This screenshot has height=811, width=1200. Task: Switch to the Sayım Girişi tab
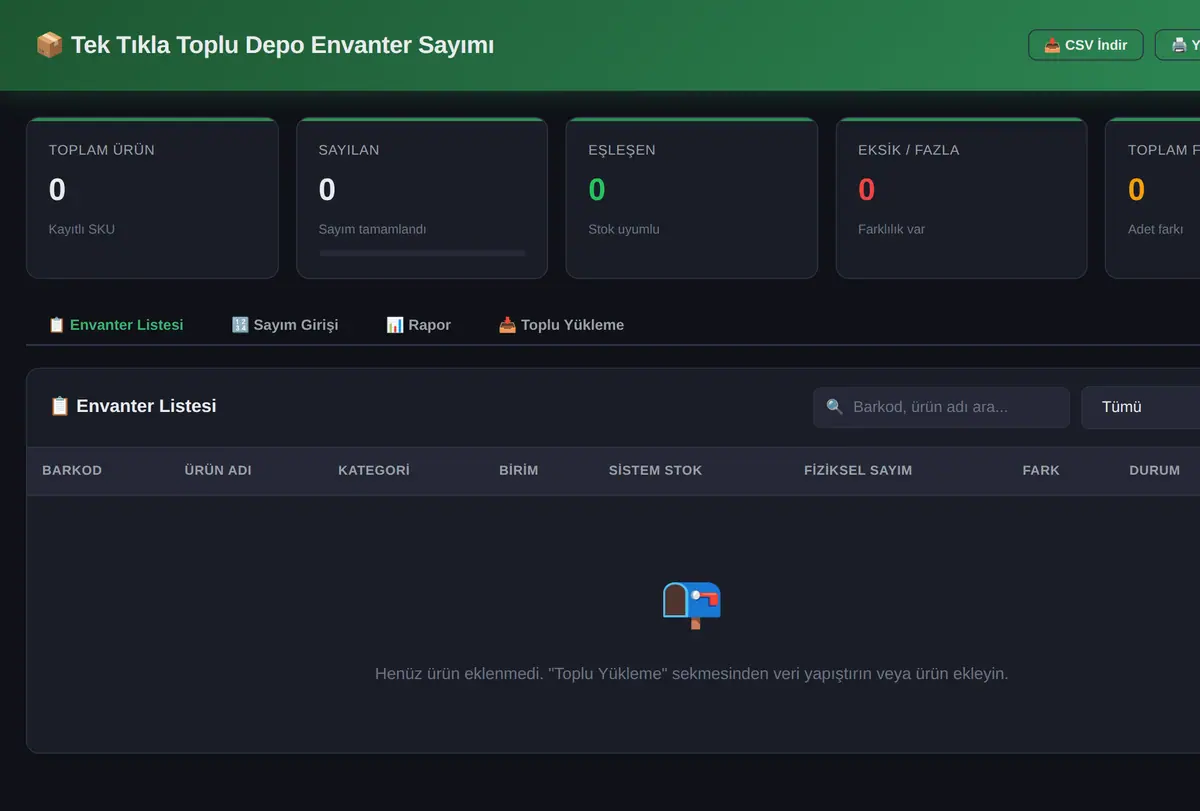285,325
